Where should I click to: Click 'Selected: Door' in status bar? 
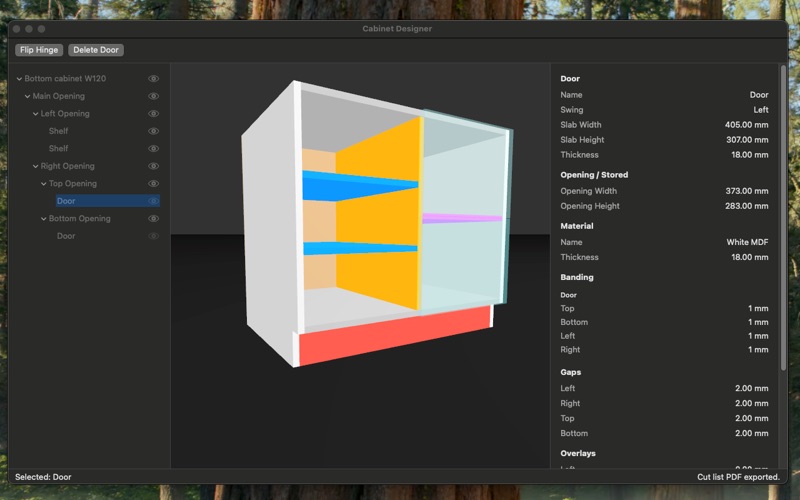pos(43,477)
